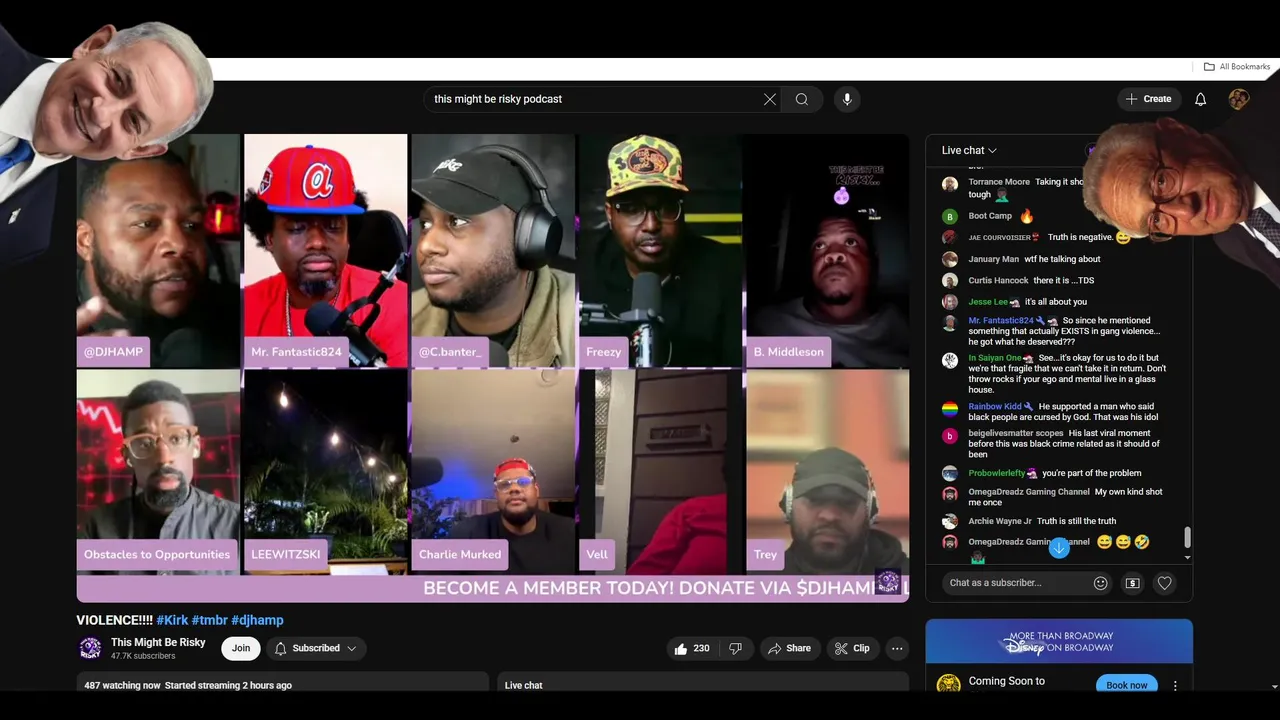Click the B. Middleson video tile
This screenshot has width=1280, height=720.
828,251
